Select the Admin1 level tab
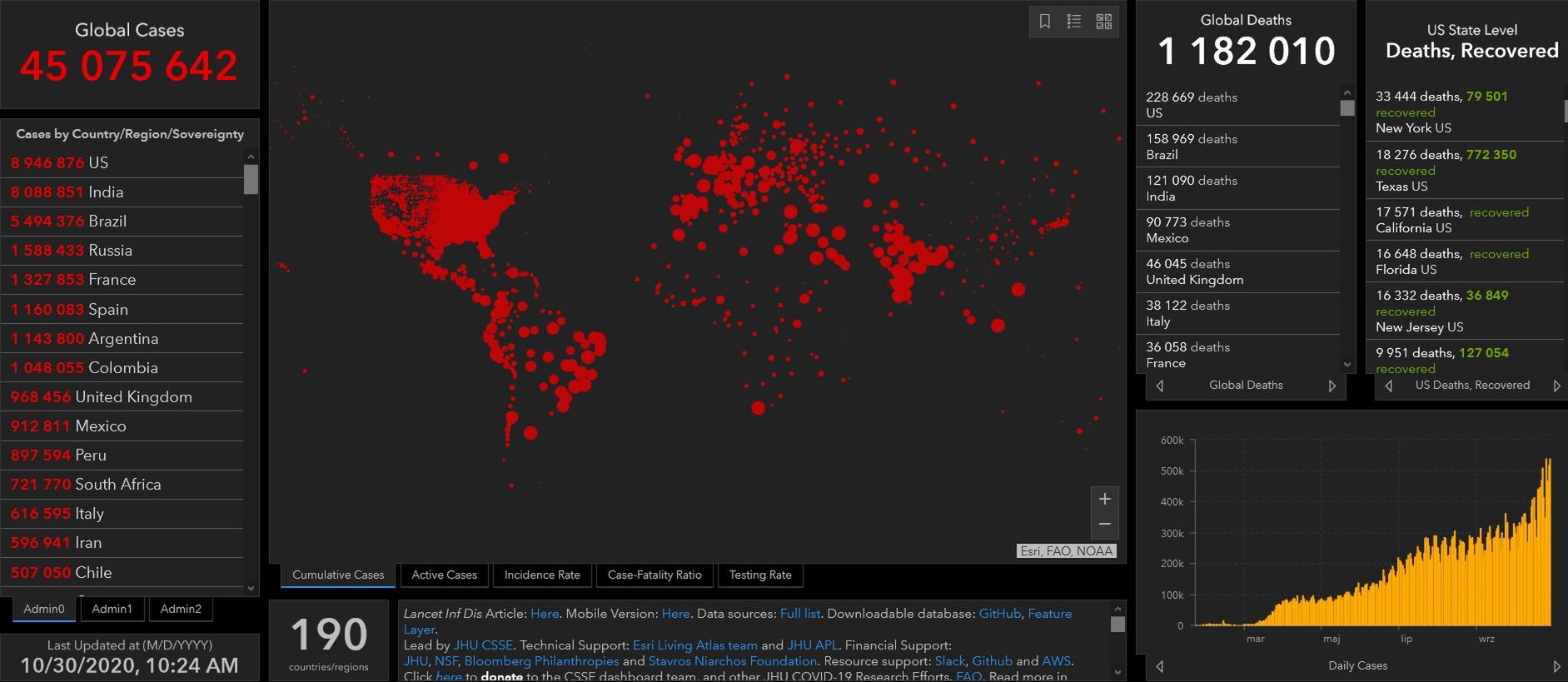 click(112, 609)
